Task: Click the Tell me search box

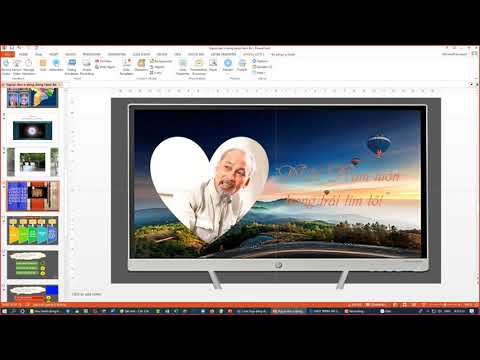Action: pyautogui.click(x=283, y=54)
